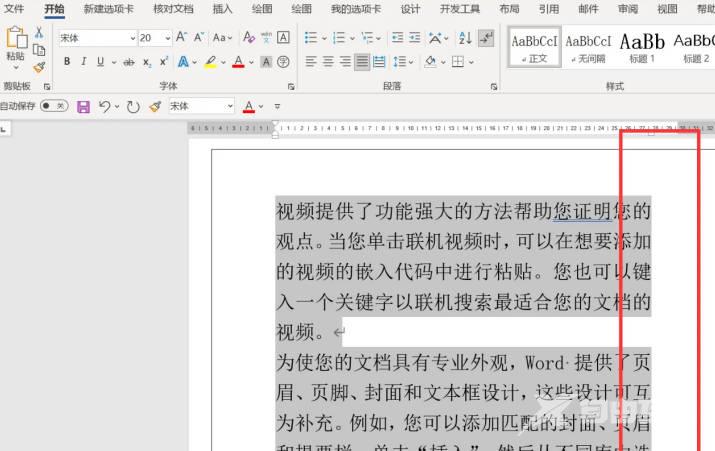Switch to 引用 ribbon tab
Screen dimensions: 715x451
549,9
